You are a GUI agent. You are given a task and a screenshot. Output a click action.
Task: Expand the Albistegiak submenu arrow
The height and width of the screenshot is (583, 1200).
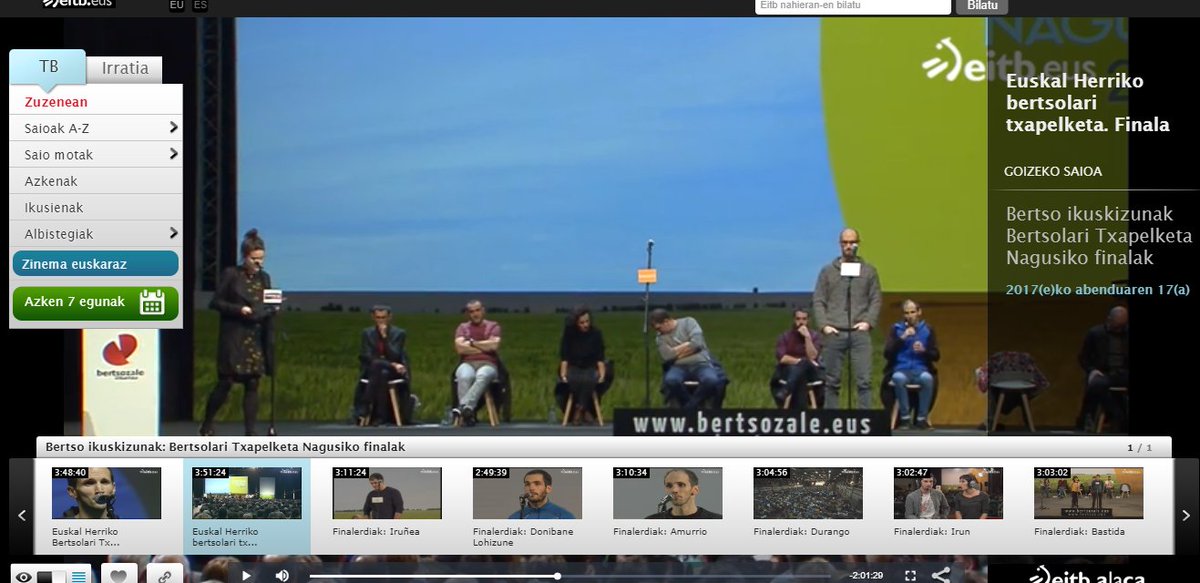(174, 233)
